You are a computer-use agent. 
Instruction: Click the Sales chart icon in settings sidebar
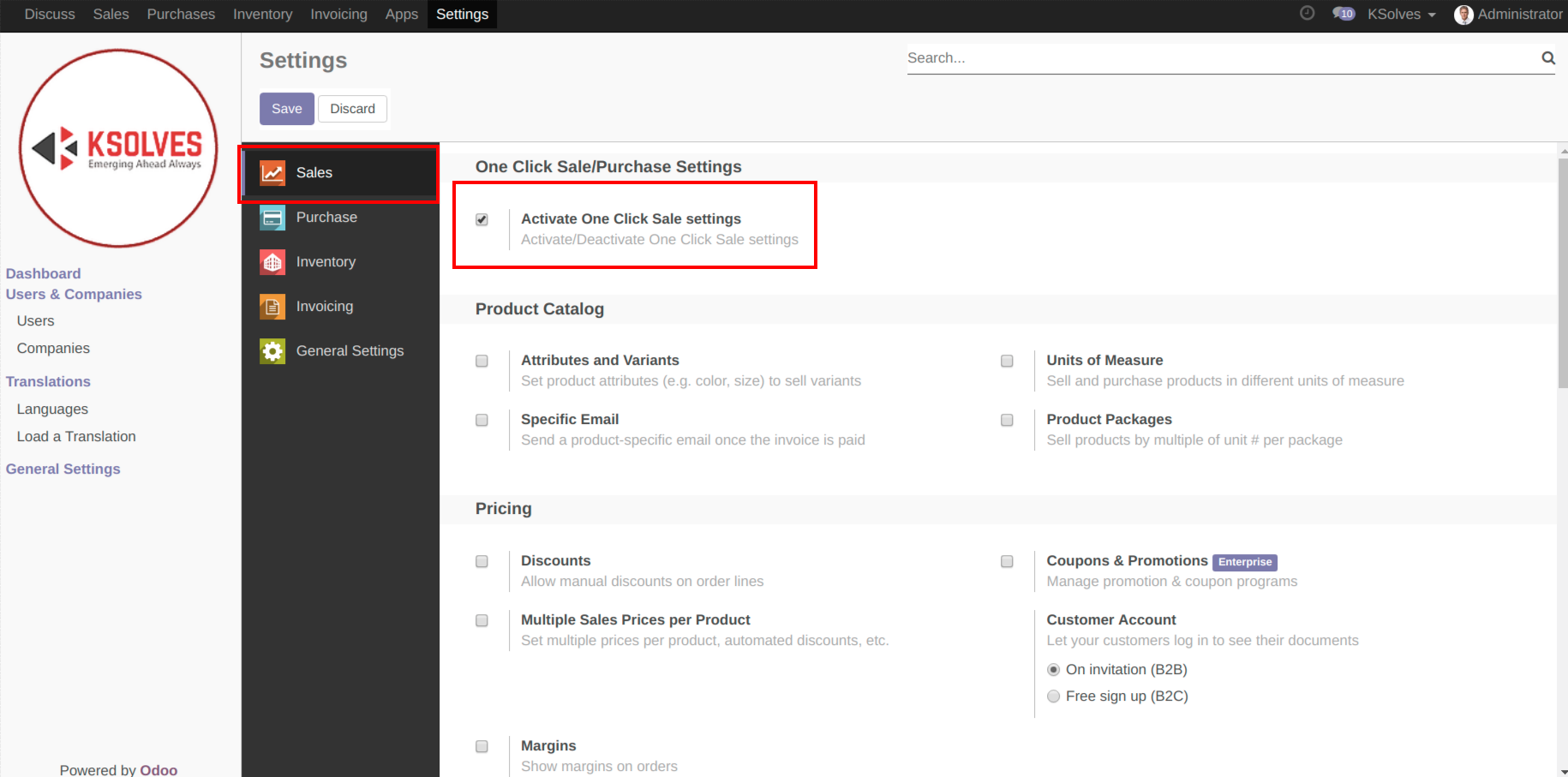[x=272, y=173]
